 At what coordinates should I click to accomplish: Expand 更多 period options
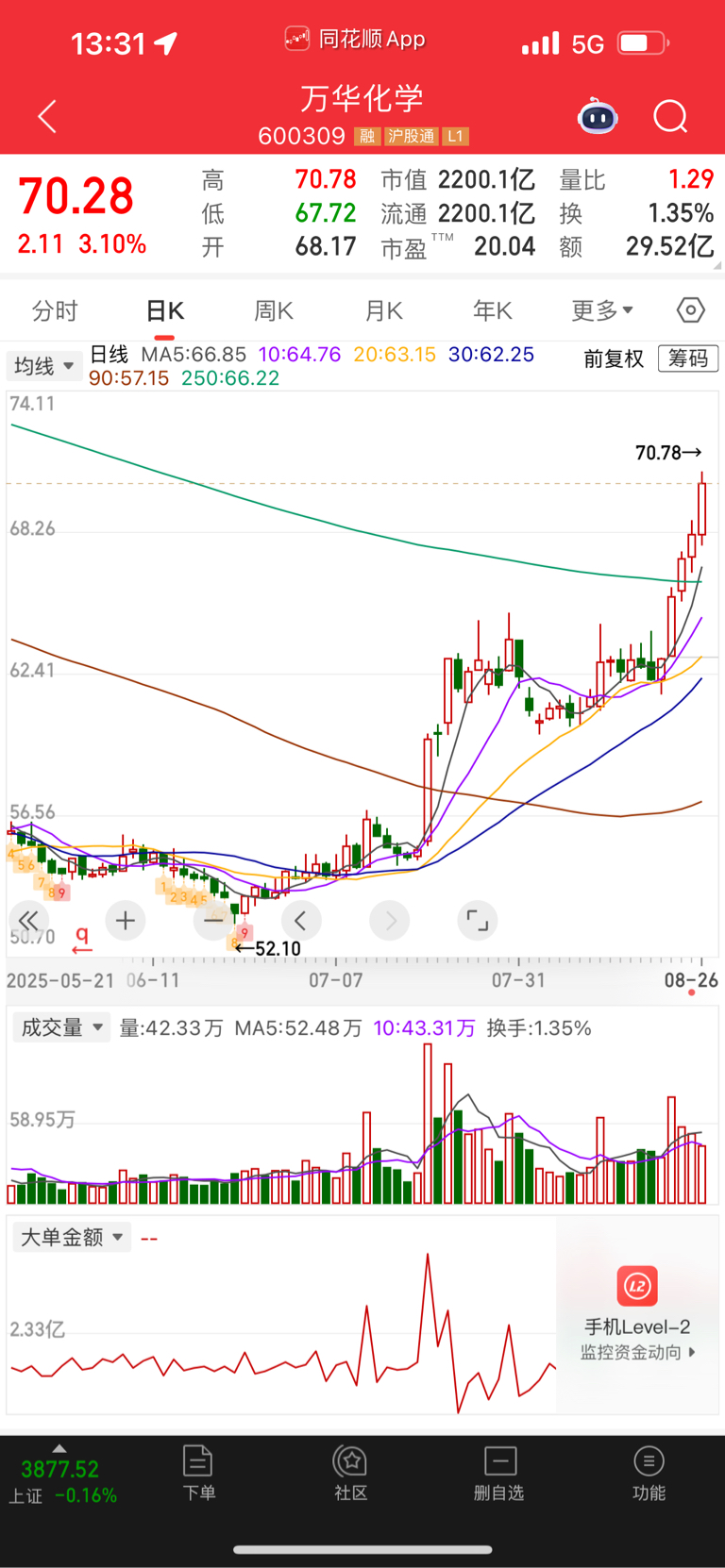[602, 310]
